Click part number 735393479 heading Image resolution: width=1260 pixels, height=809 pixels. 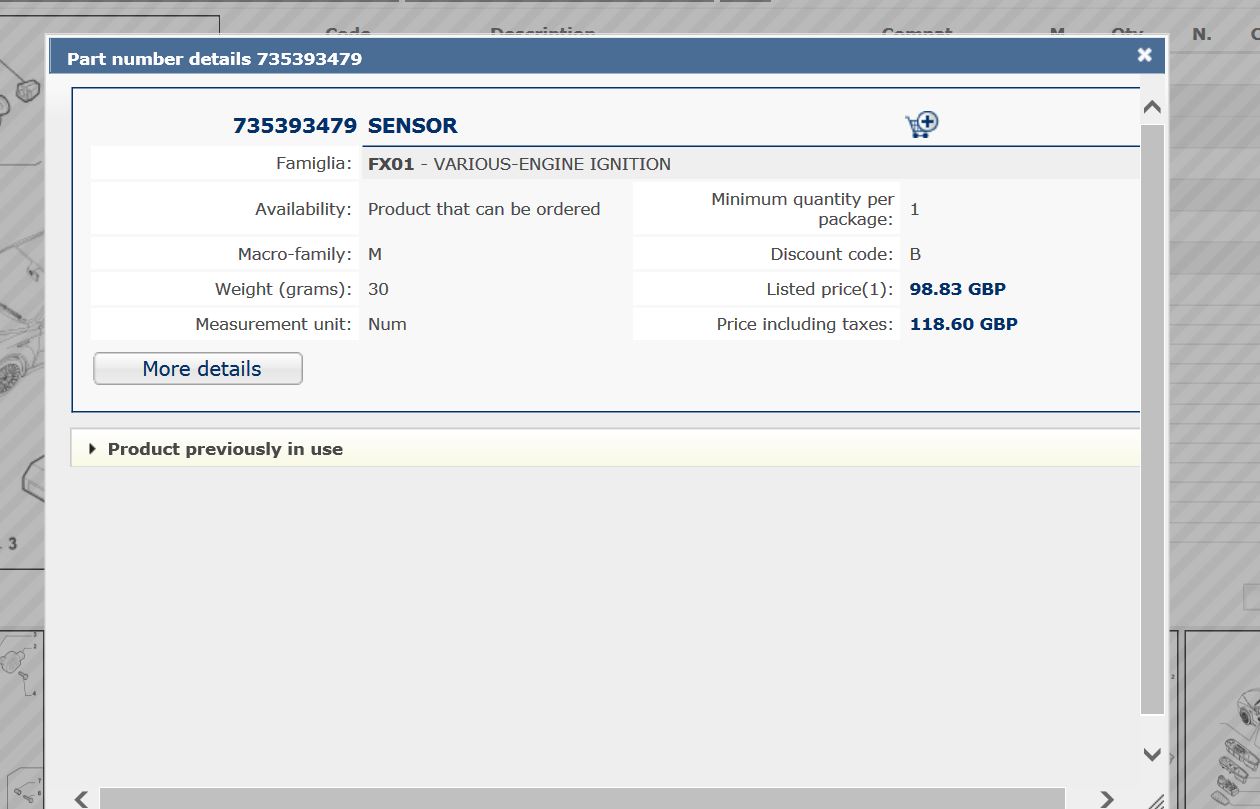tap(294, 126)
